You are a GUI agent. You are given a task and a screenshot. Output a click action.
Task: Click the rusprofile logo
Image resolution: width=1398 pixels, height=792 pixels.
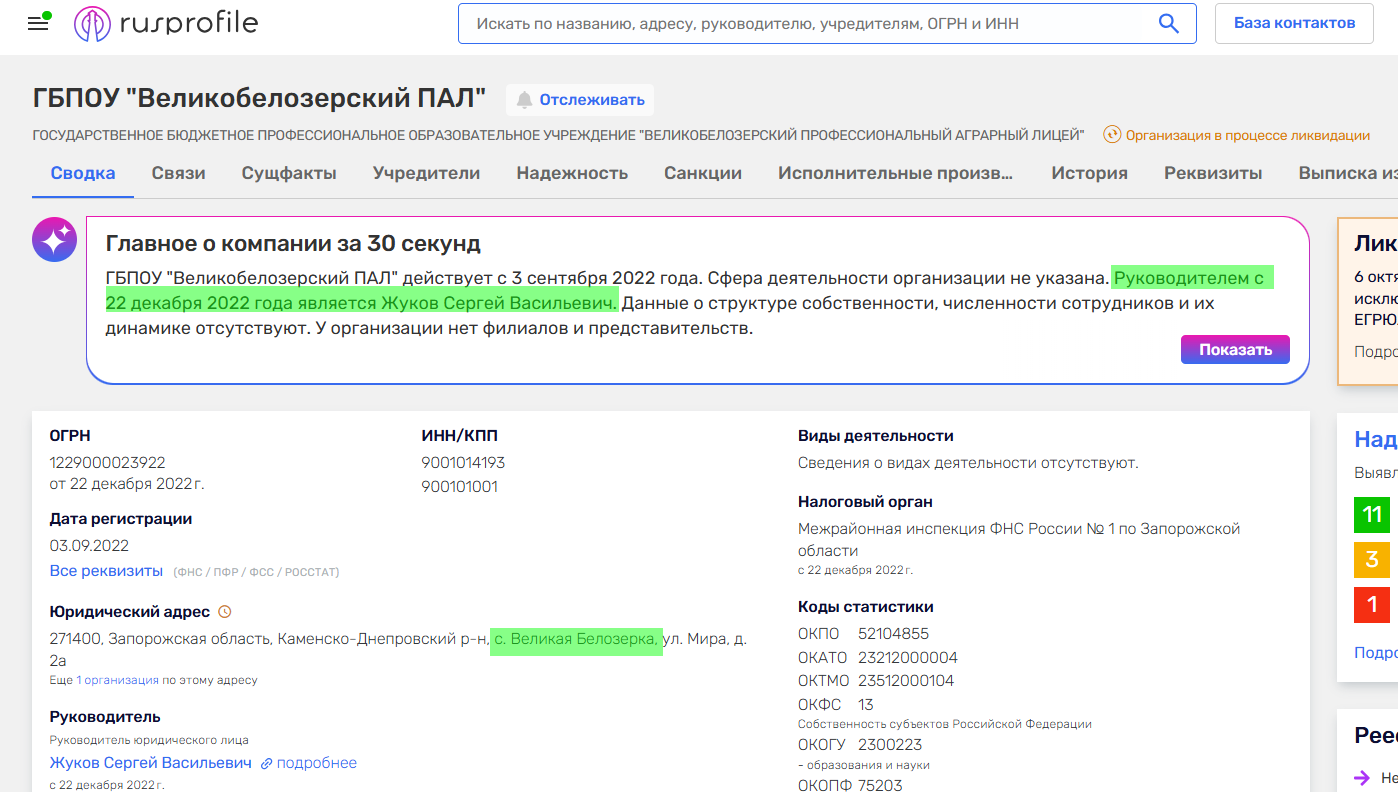(166, 24)
